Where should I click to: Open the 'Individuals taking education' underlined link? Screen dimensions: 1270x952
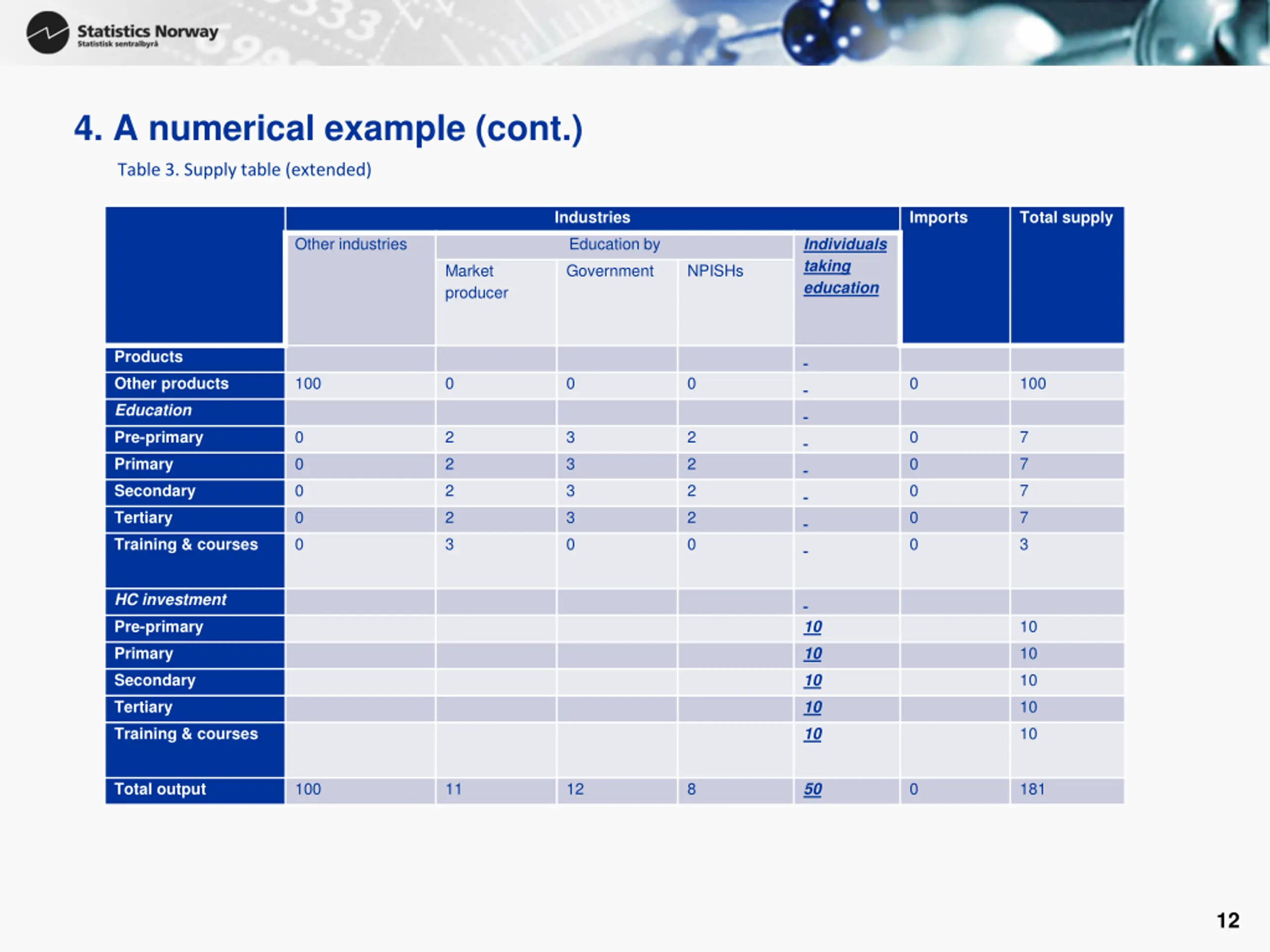coord(844,266)
